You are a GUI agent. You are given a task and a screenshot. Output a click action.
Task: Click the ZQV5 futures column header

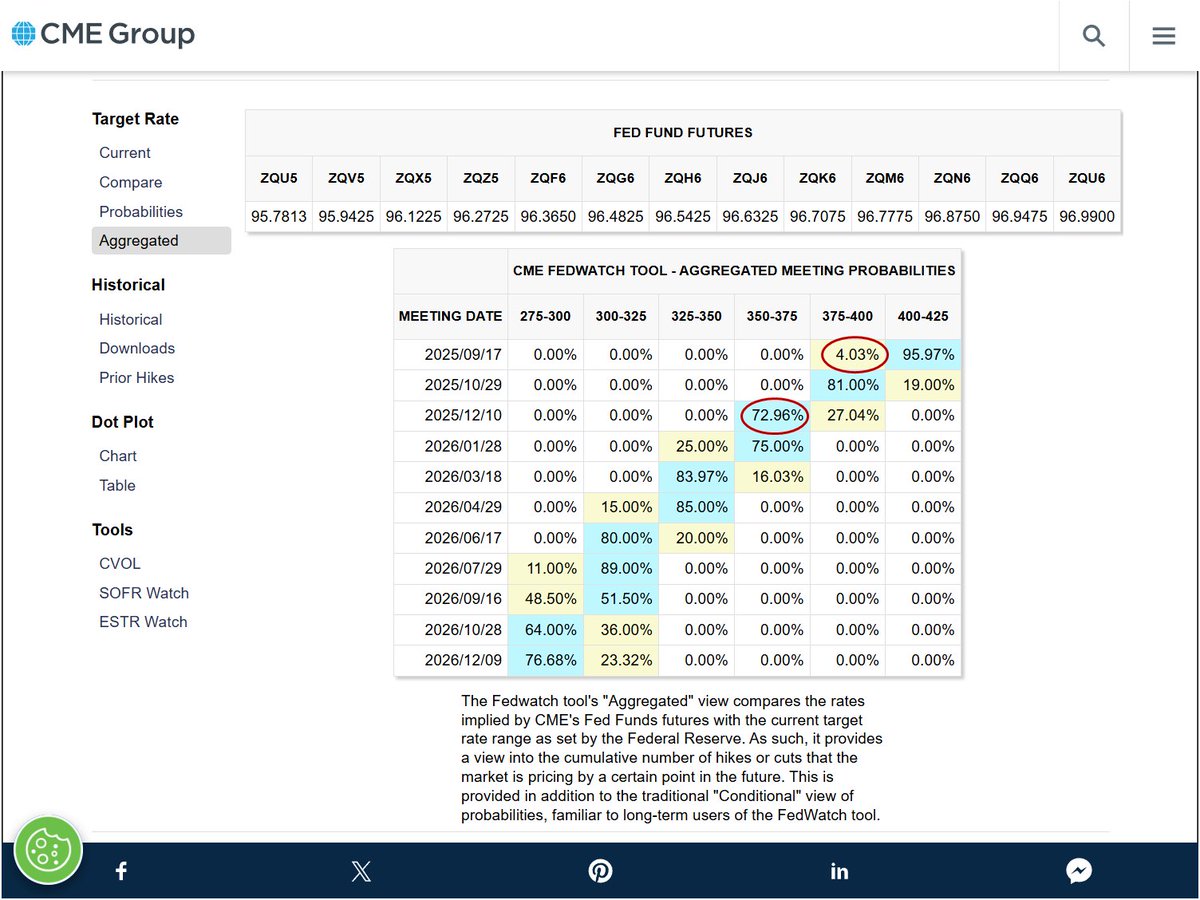pos(346,178)
